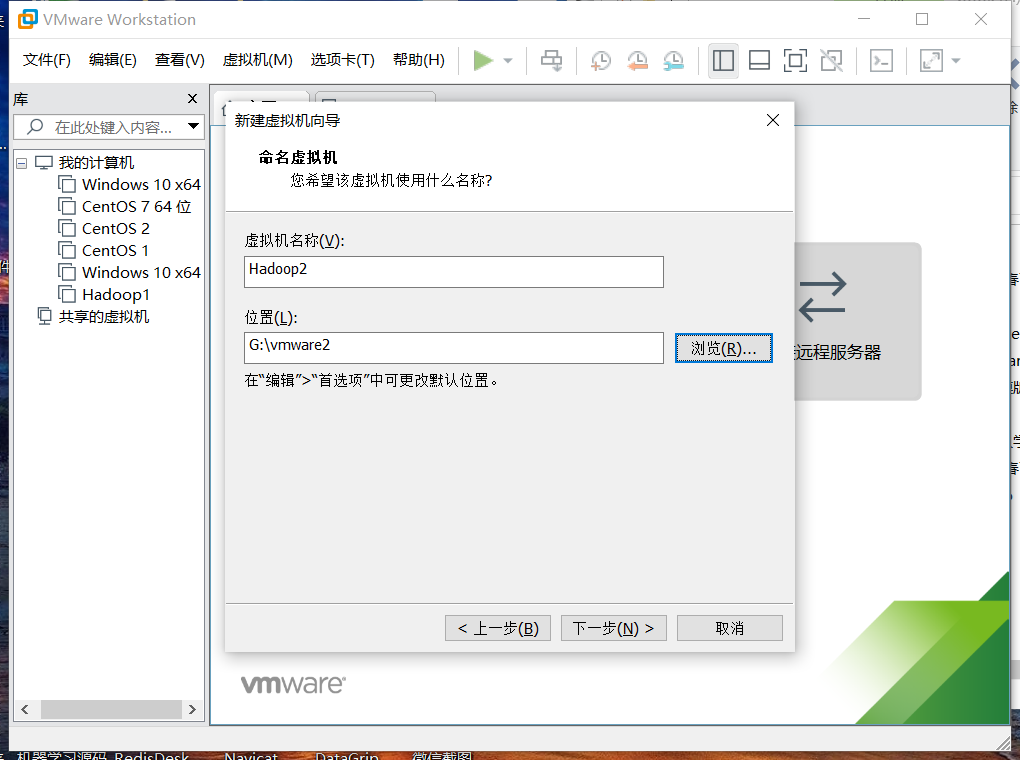Open the Snapshot Manager icon

pyautogui.click(x=673, y=61)
